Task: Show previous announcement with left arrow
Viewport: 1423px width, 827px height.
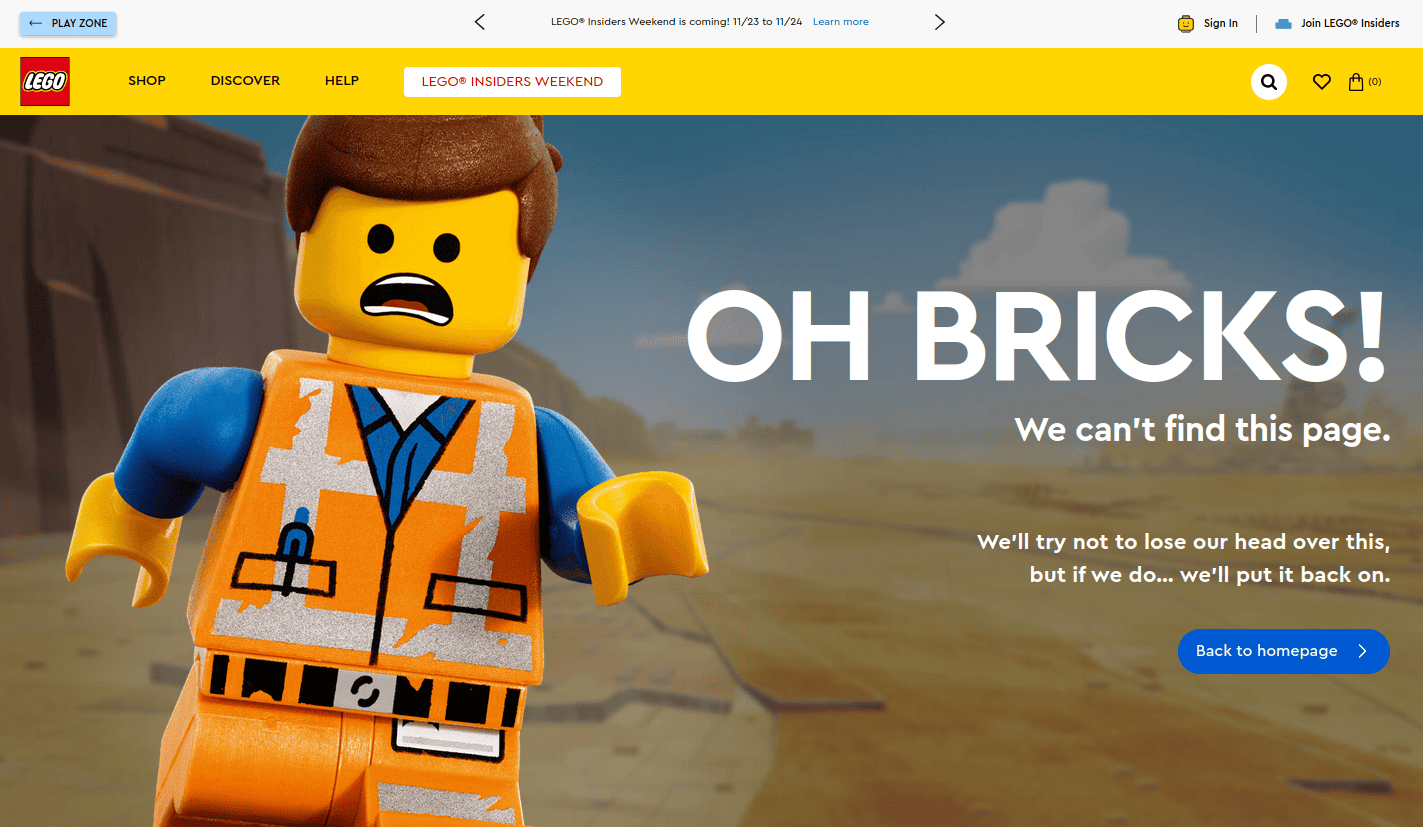Action: coord(480,22)
